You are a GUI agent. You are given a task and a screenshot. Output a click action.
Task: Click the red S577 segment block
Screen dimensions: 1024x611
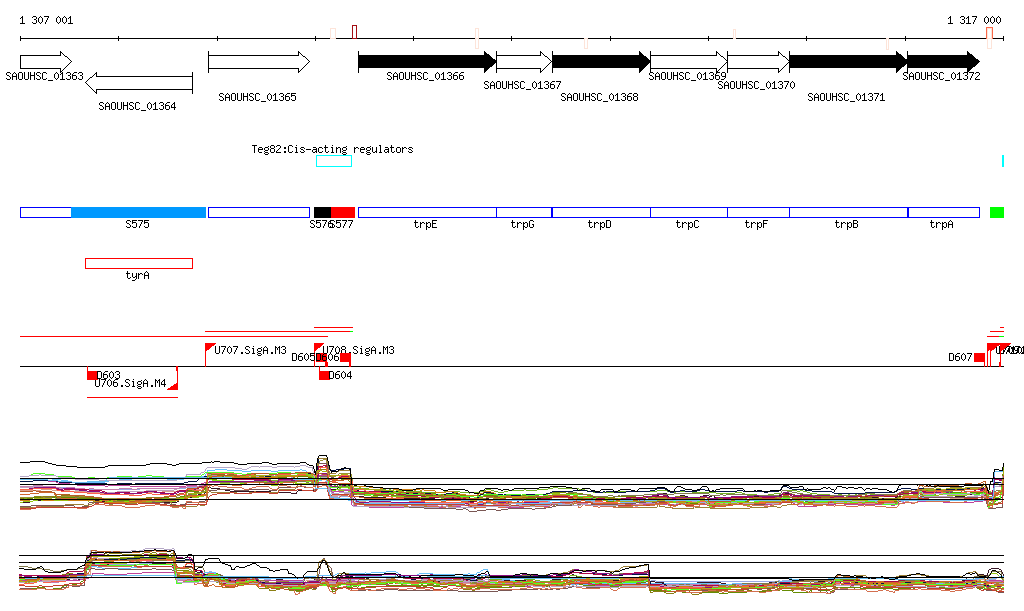pyautogui.click(x=343, y=212)
